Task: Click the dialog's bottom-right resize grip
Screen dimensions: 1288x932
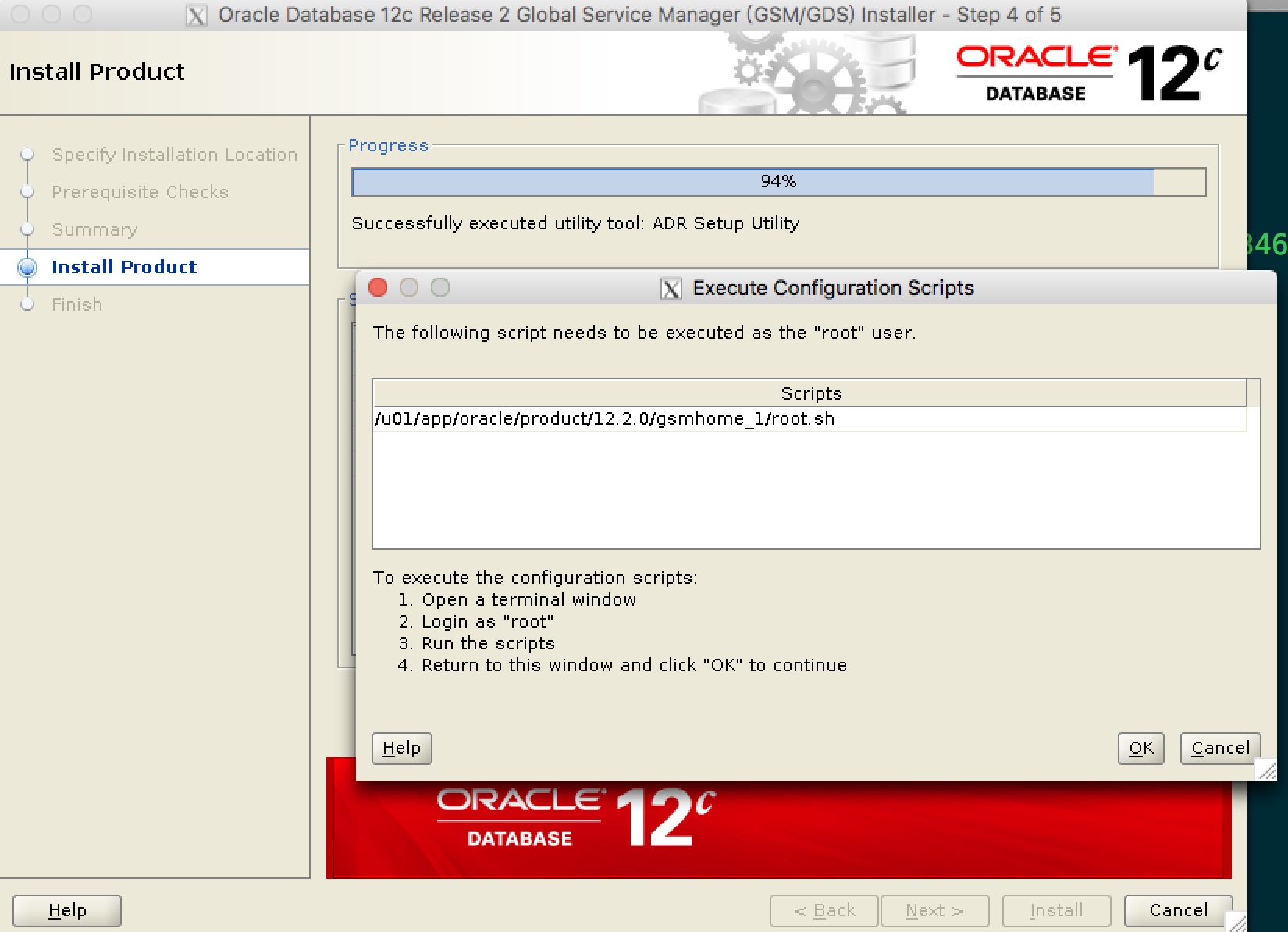Action: pyautogui.click(x=1267, y=770)
